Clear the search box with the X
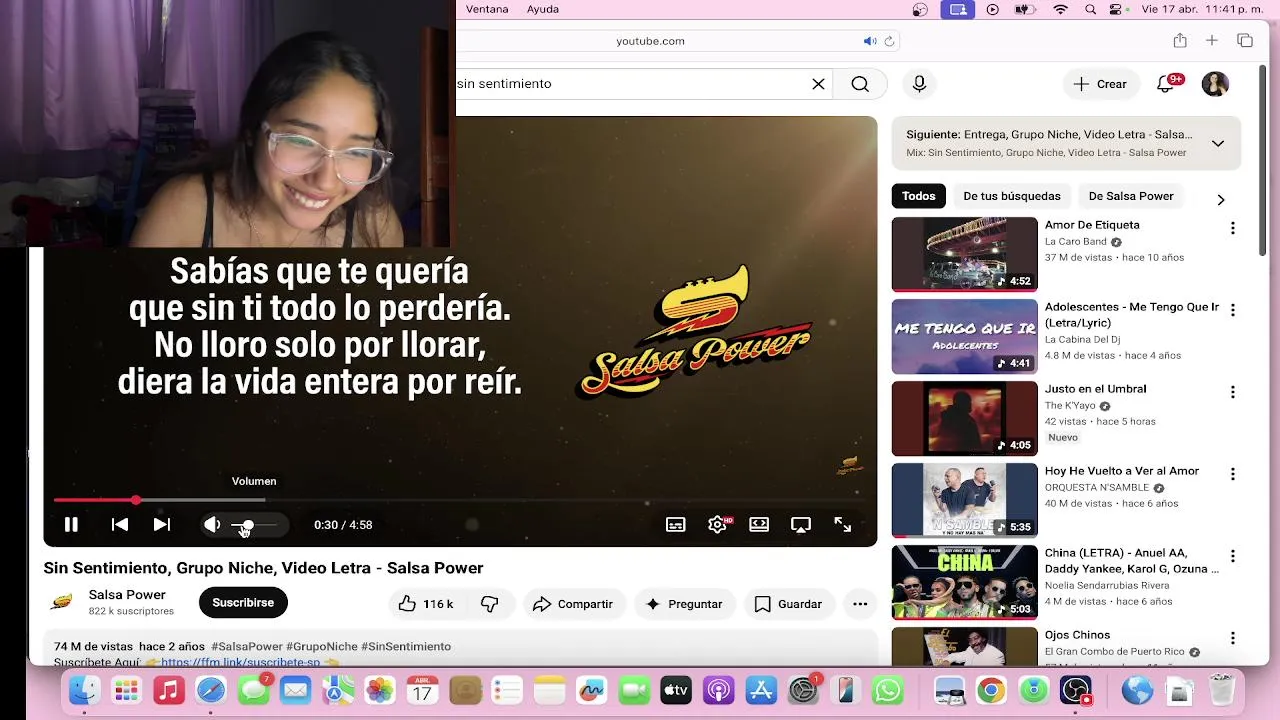Image resolution: width=1280 pixels, height=720 pixels. click(818, 84)
